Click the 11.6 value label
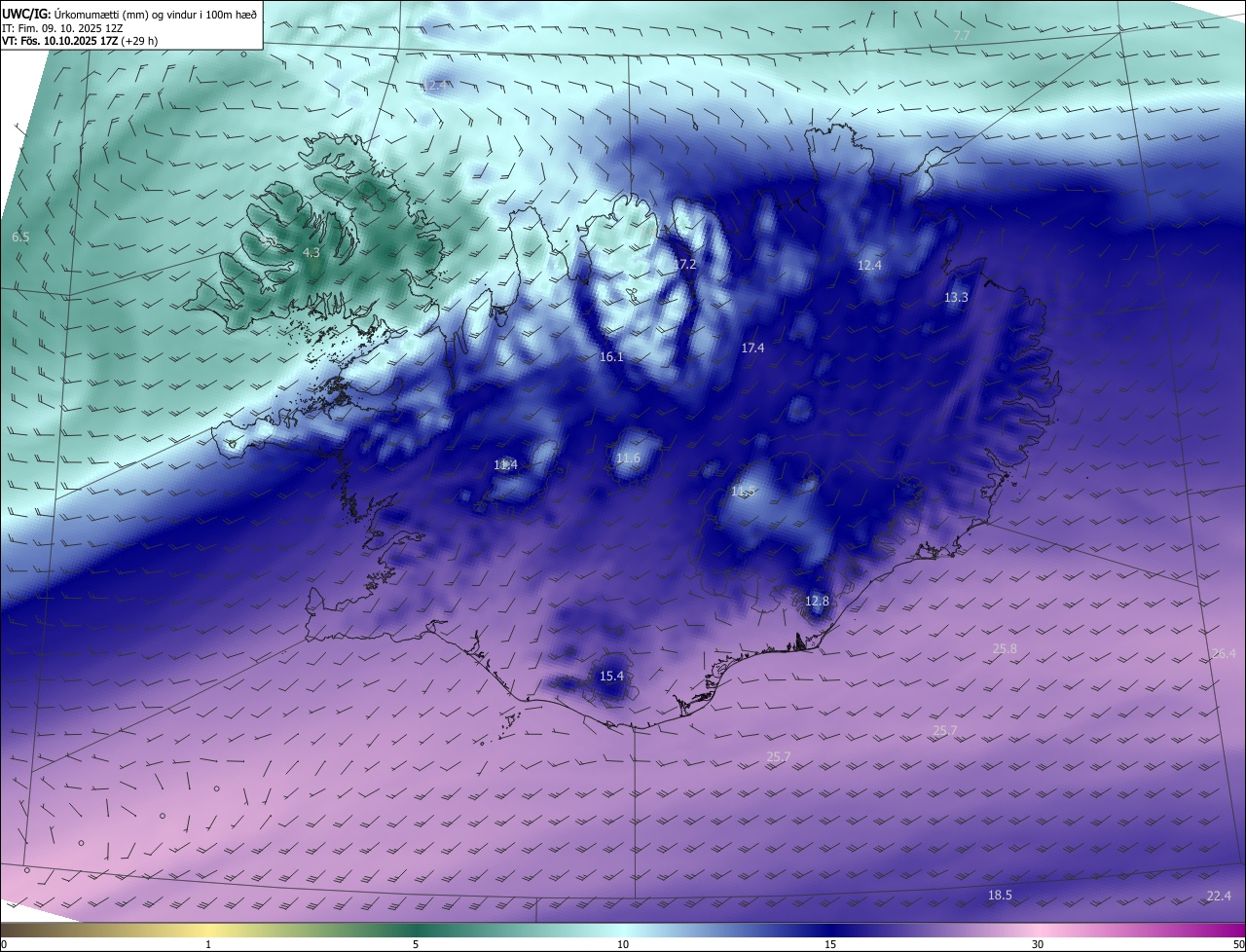The height and width of the screenshot is (952, 1246). pyautogui.click(x=629, y=458)
